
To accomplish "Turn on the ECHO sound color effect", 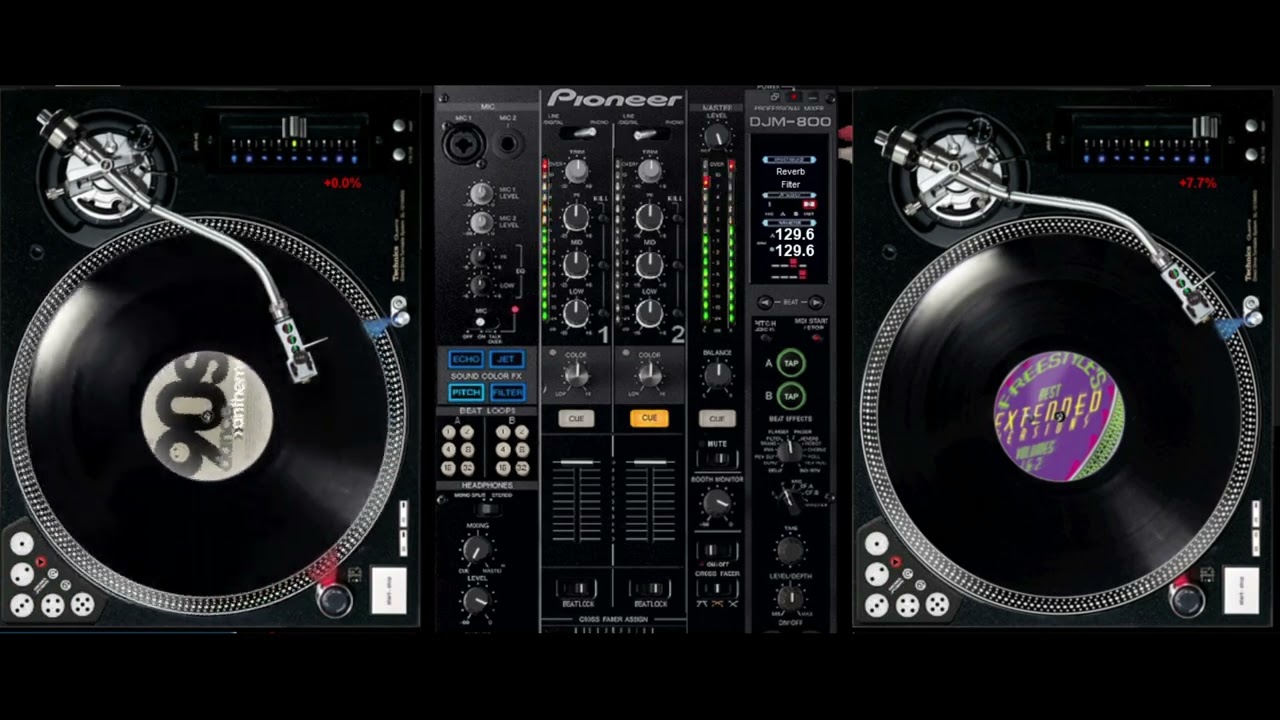I will point(466,359).
